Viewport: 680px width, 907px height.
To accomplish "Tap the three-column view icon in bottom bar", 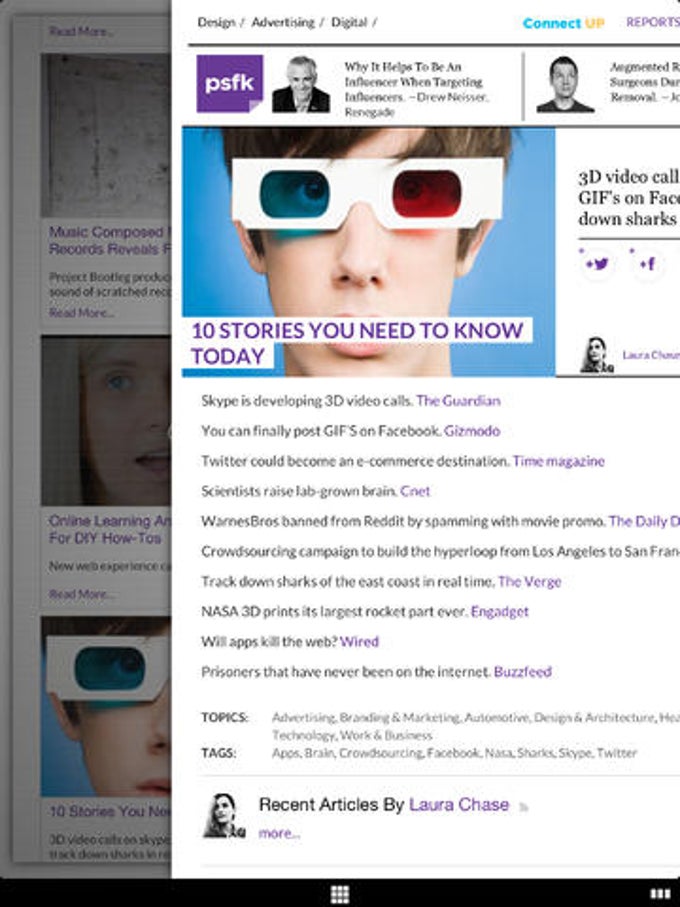I will click(660, 894).
